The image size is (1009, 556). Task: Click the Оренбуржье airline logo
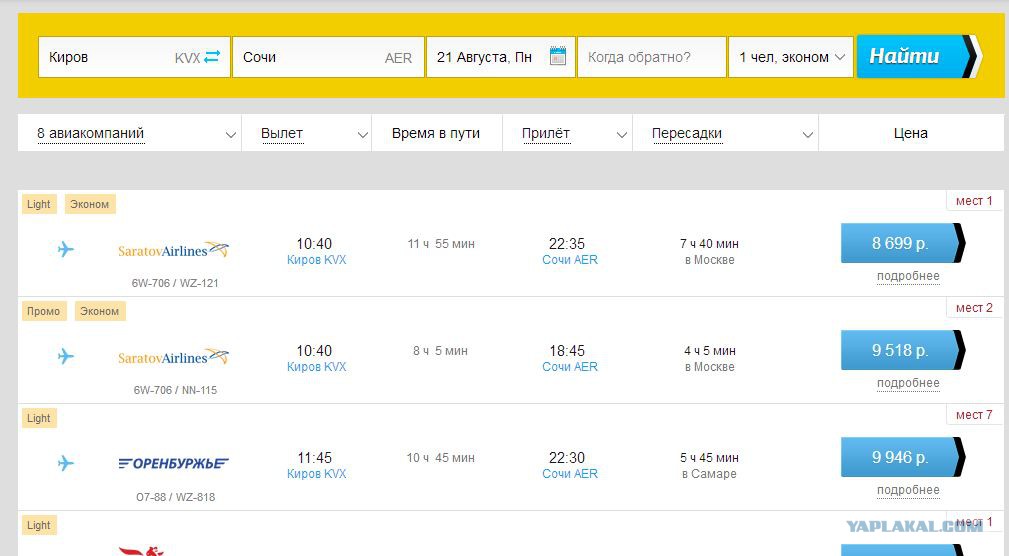tap(174, 463)
